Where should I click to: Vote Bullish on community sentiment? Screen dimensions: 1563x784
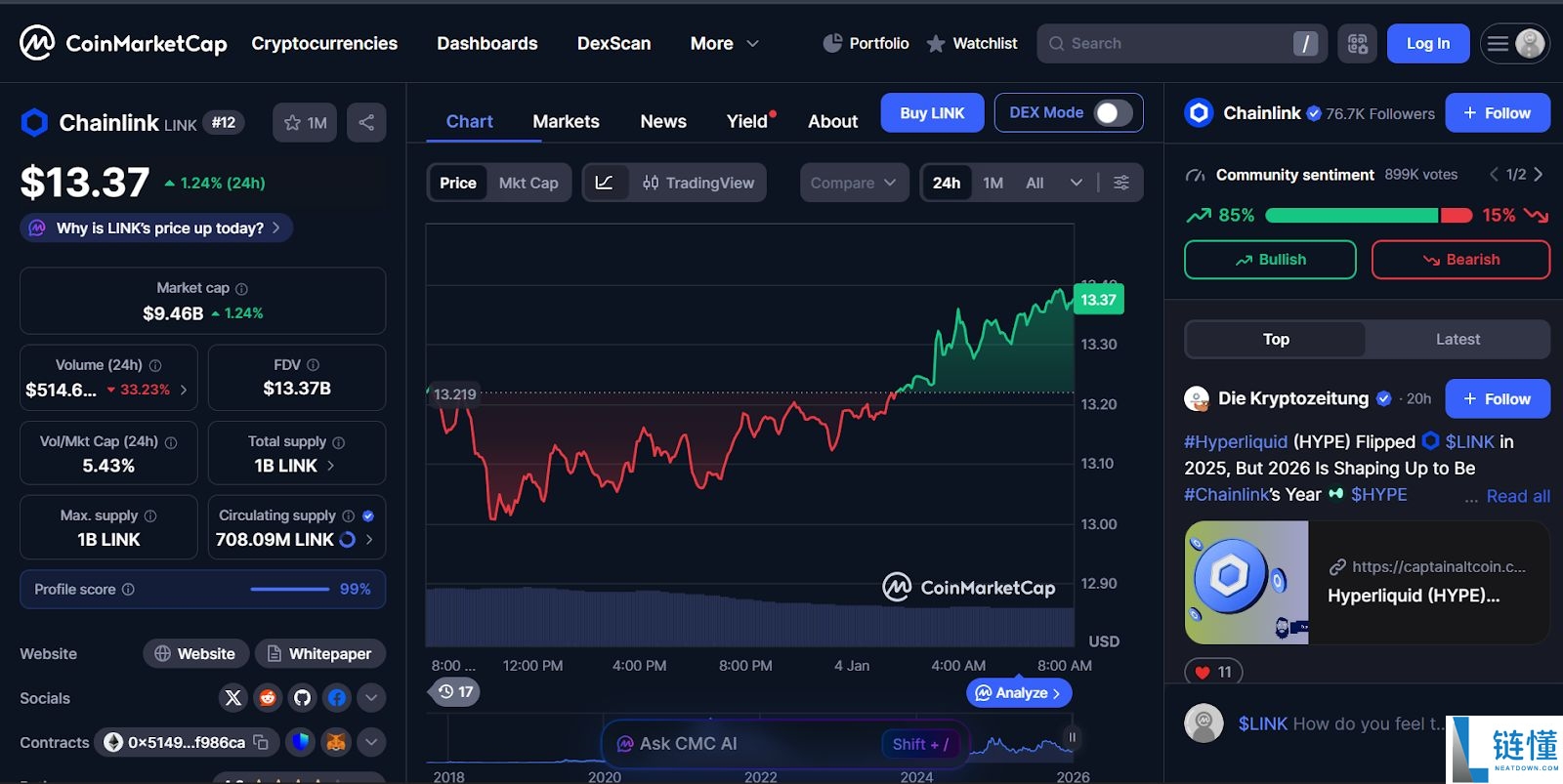coord(1270,260)
